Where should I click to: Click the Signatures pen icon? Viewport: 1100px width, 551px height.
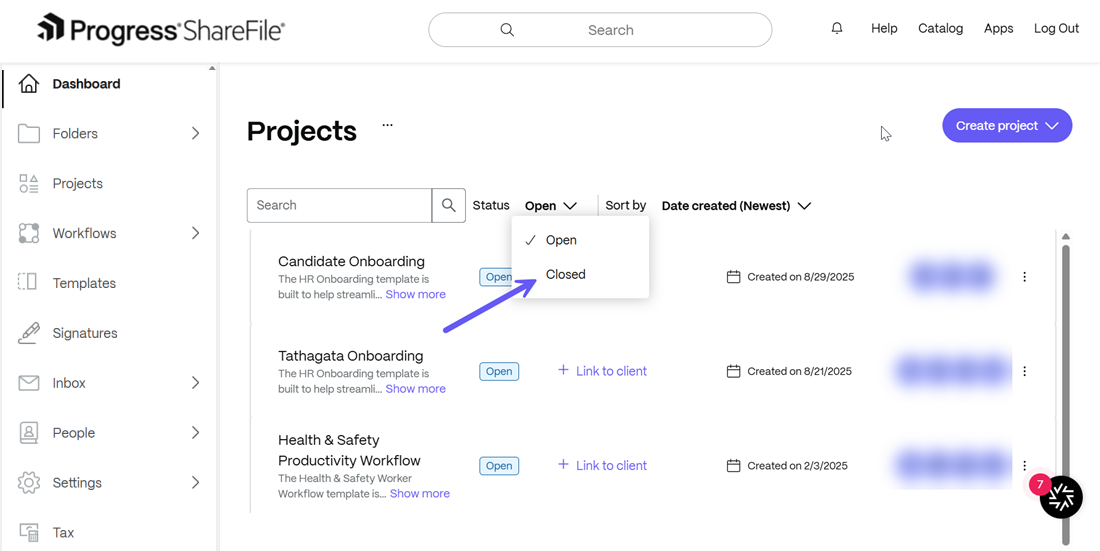click(x=29, y=333)
